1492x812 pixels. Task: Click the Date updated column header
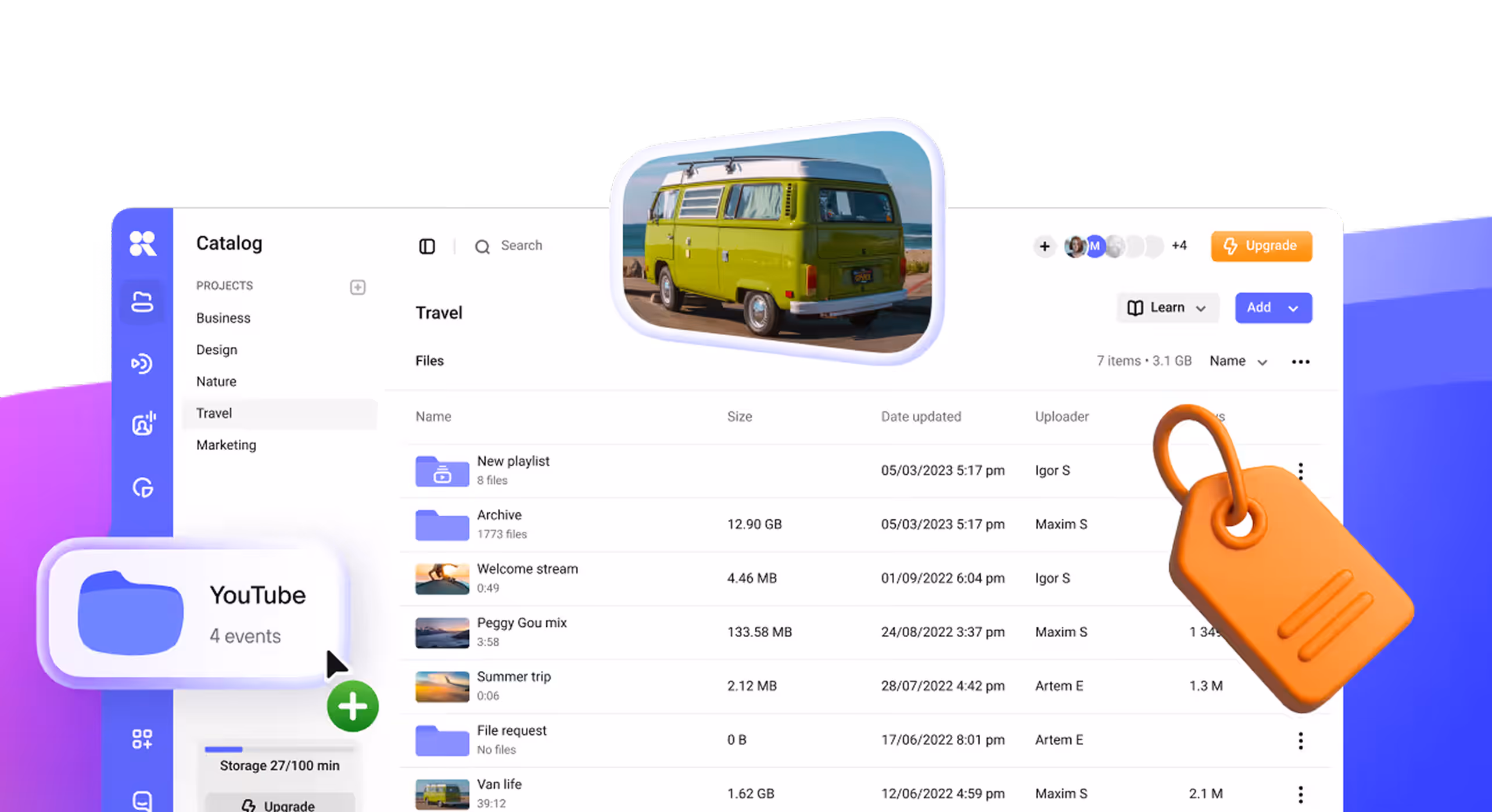tap(920, 416)
